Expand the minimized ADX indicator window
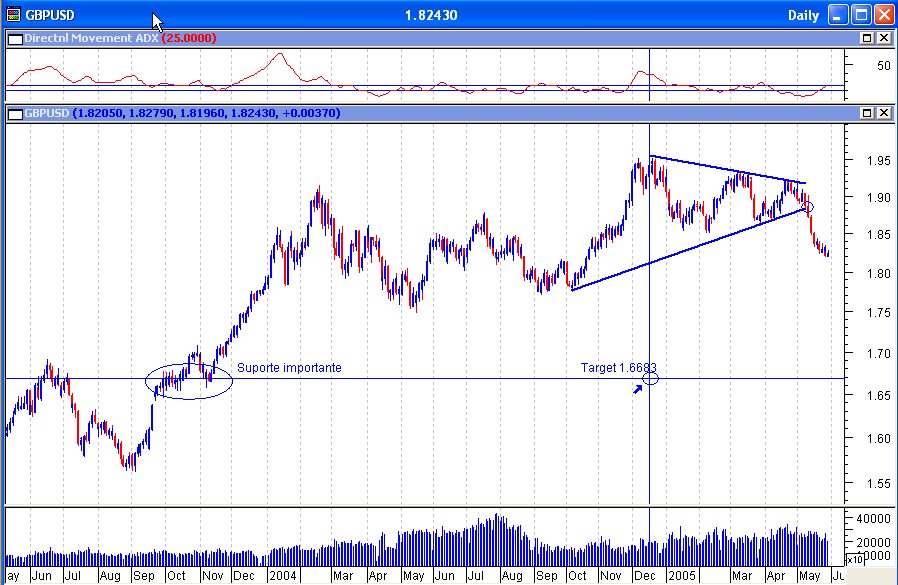898x585 pixels. 866,39
